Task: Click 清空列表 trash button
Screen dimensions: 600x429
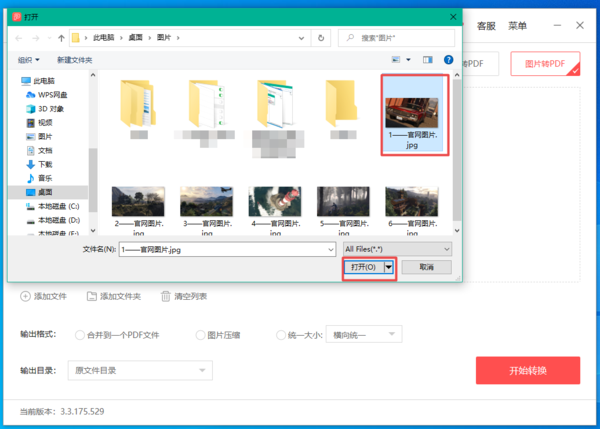Action: click(x=184, y=296)
